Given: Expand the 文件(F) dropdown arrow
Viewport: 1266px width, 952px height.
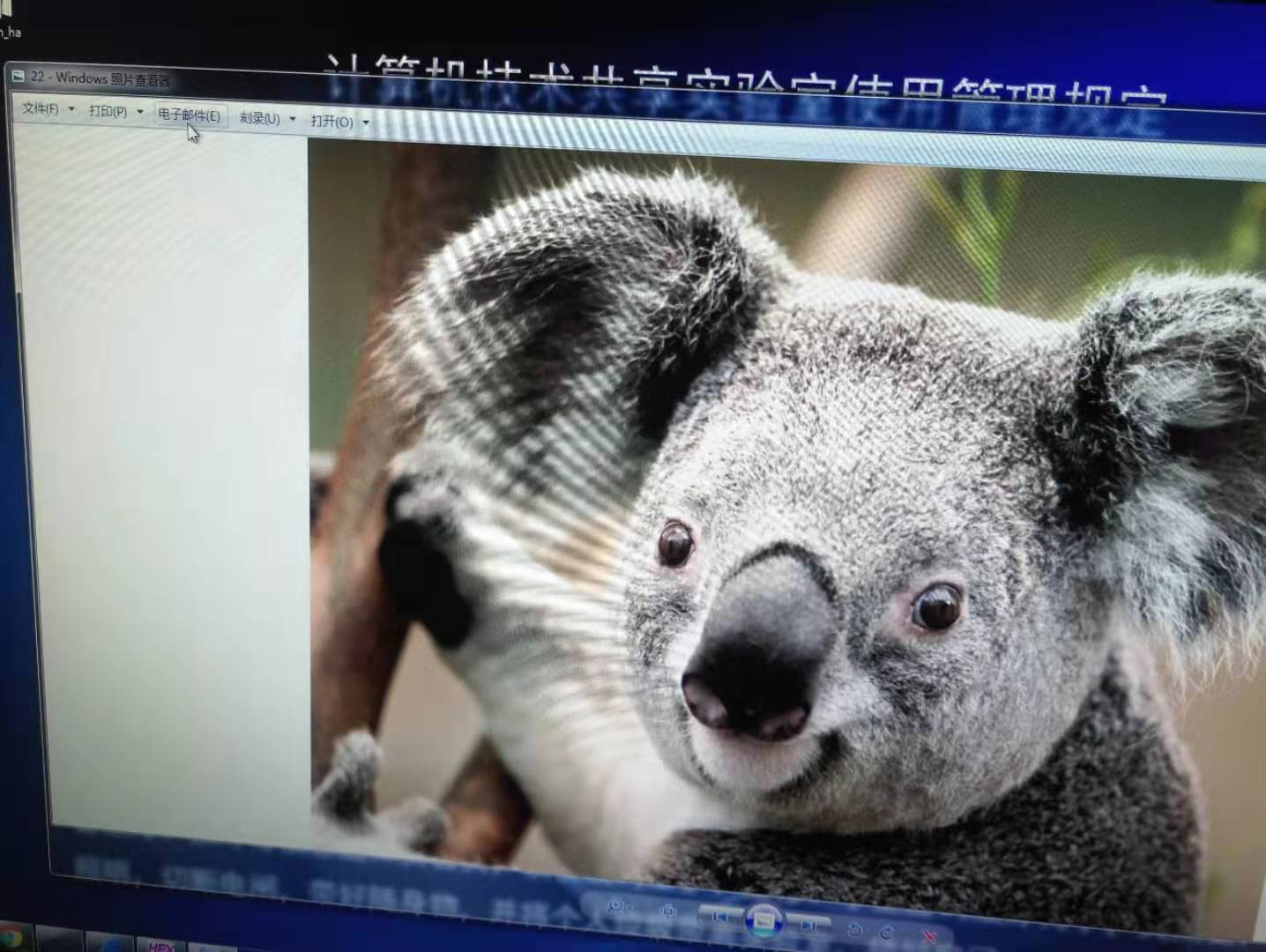Looking at the screenshot, I should point(71,109).
